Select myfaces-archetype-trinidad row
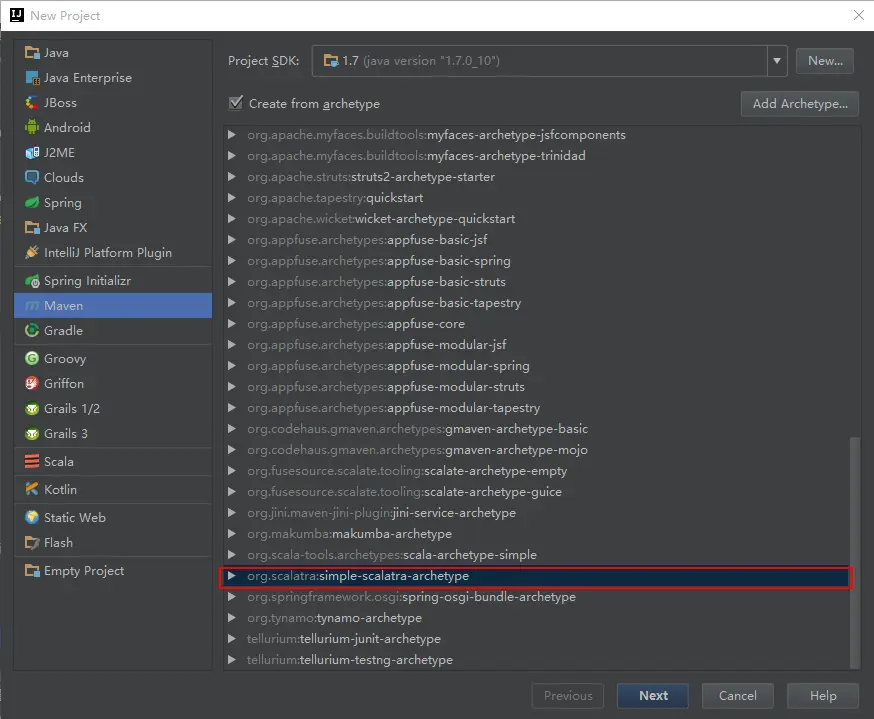The height and width of the screenshot is (719, 874). point(537,156)
